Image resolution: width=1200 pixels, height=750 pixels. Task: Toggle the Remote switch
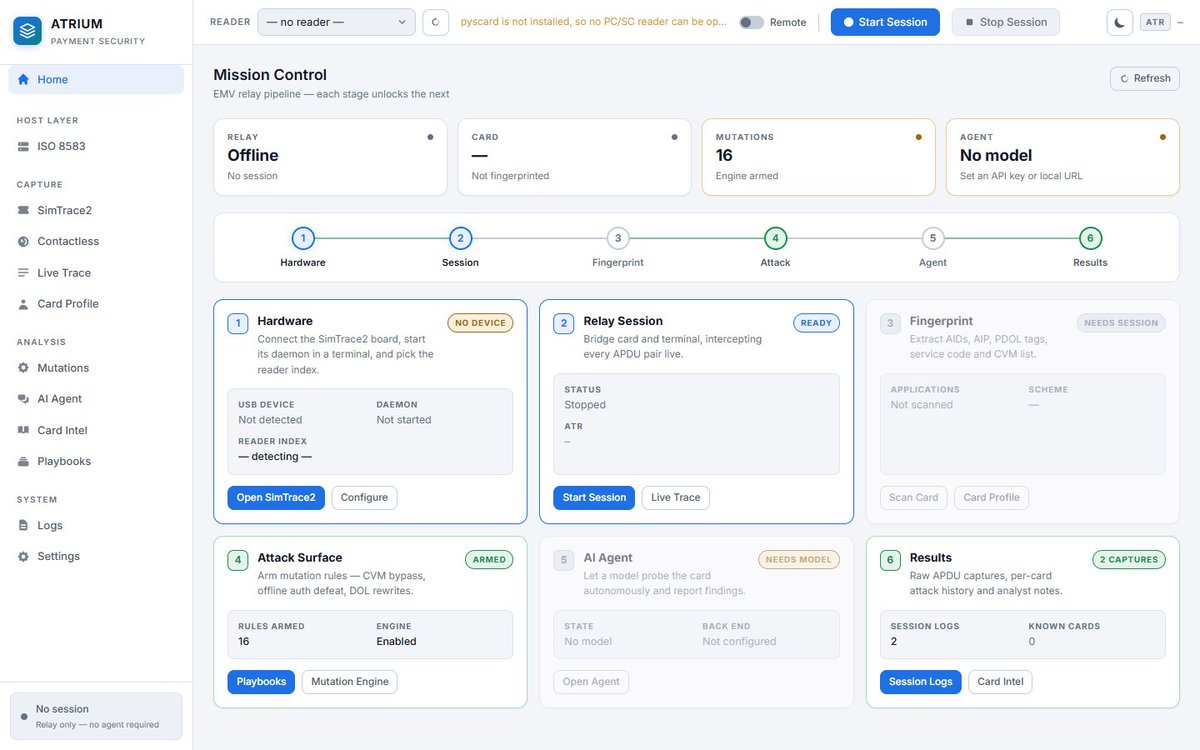[x=751, y=22]
